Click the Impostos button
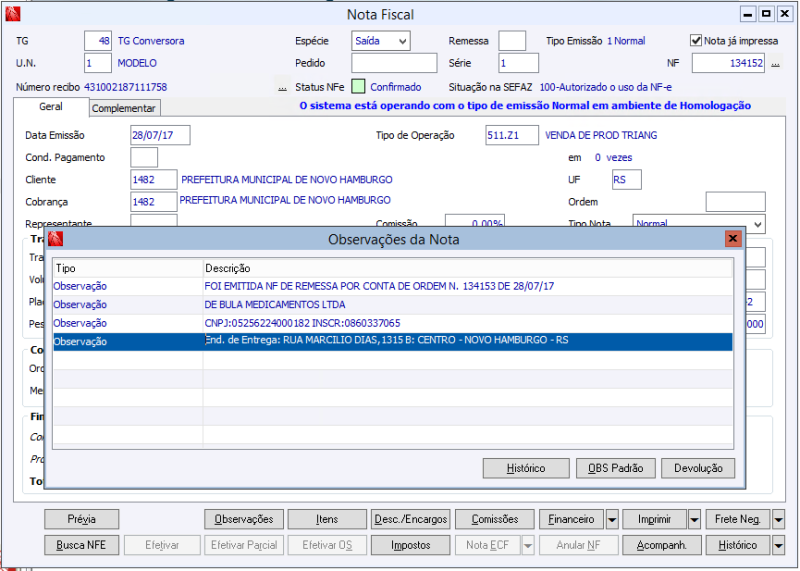Viewport: 800px width, 571px height. (411, 545)
